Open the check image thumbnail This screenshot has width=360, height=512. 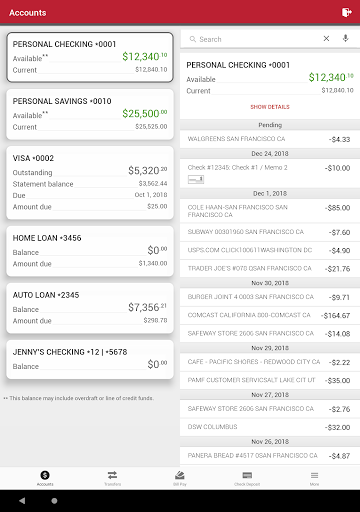[196, 180]
